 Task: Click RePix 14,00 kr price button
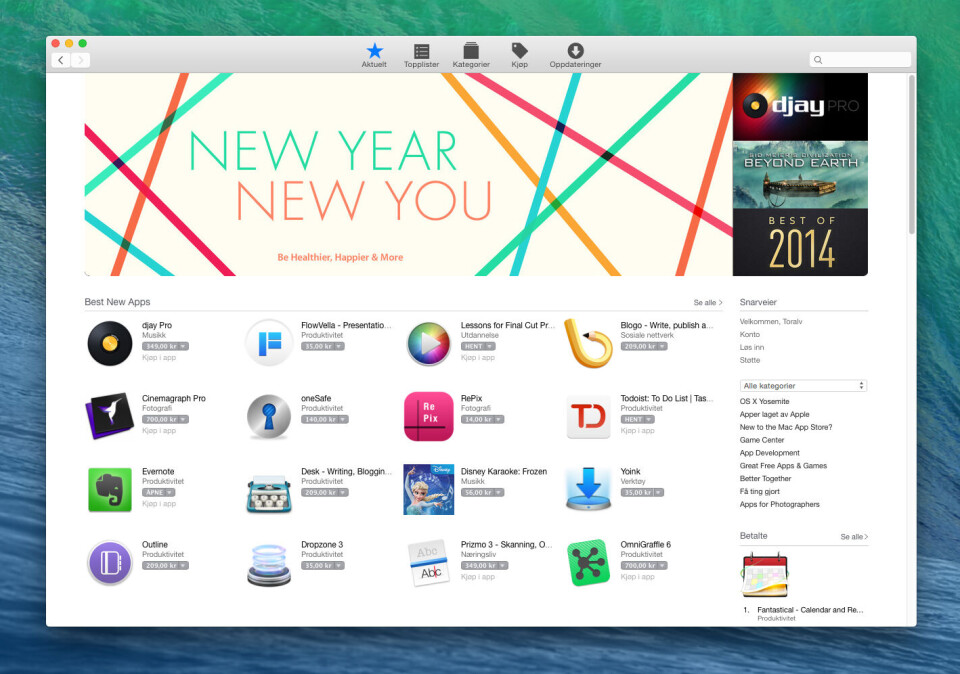pyautogui.click(x=482, y=419)
